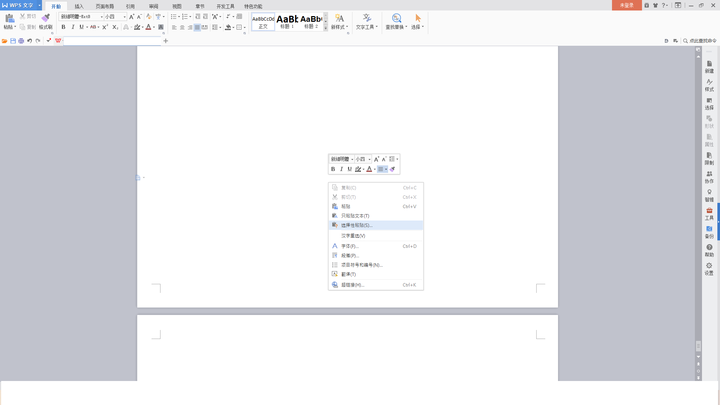Image resolution: width=720 pixels, height=405 pixels.
Task: Decrease font size with ribbon A- icon
Action: [140, 17]
